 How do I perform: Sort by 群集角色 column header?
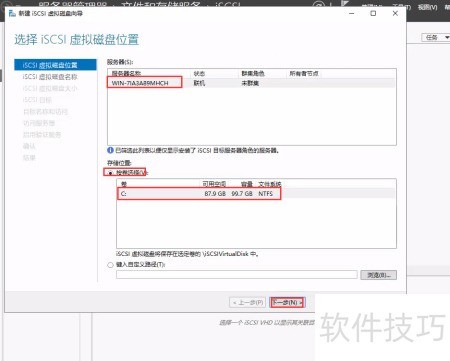tap(253, 74)
